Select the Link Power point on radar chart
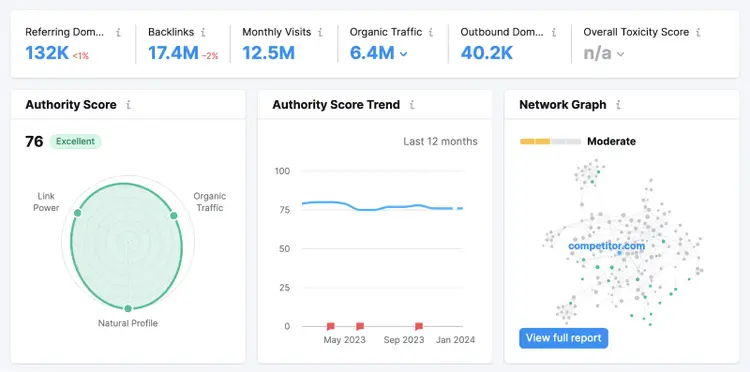750x372 pixels. click(x=77, y=213)
